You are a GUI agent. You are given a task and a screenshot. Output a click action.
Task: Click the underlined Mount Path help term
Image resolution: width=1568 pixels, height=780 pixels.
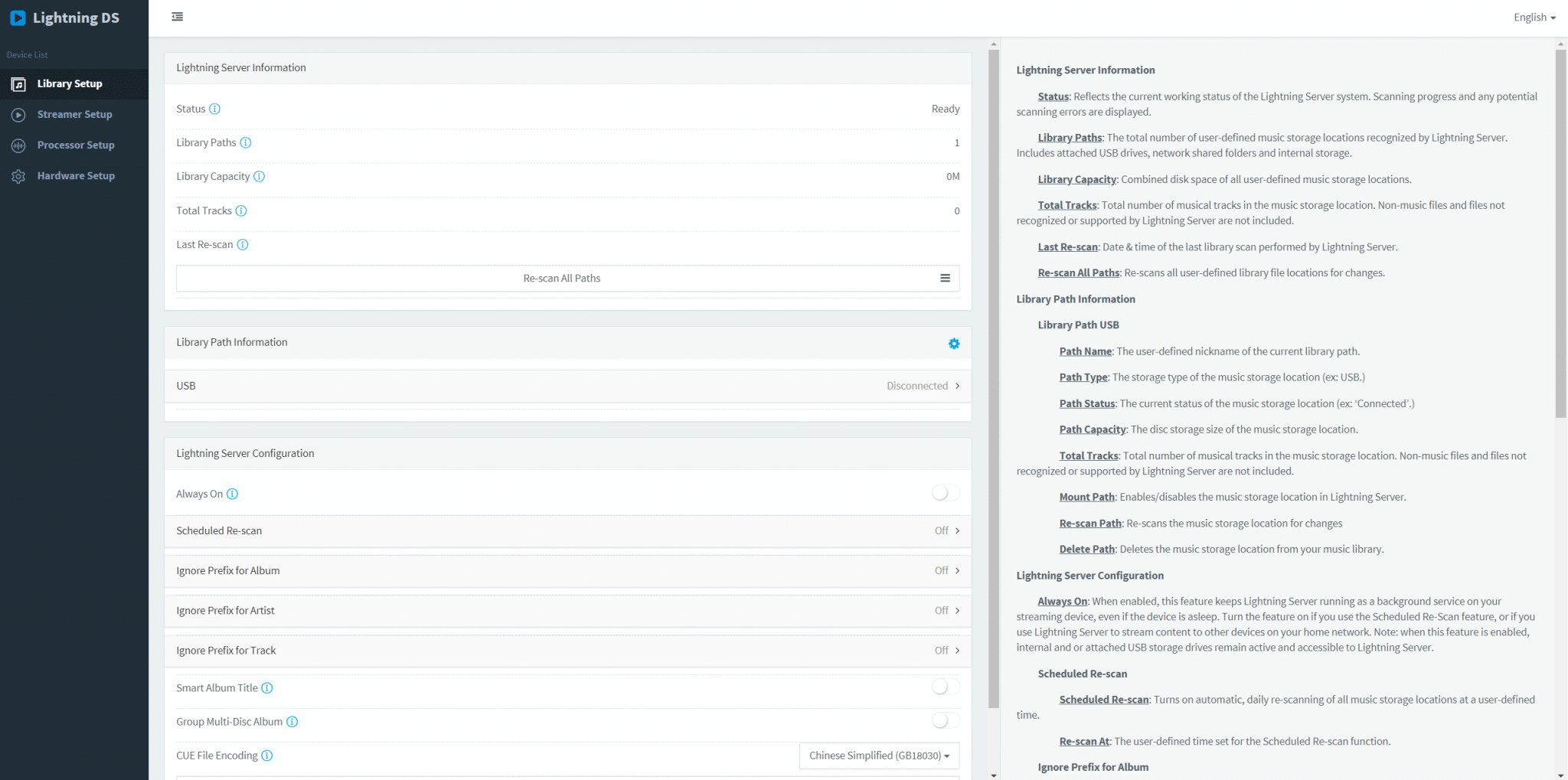tap(1087, 497)
